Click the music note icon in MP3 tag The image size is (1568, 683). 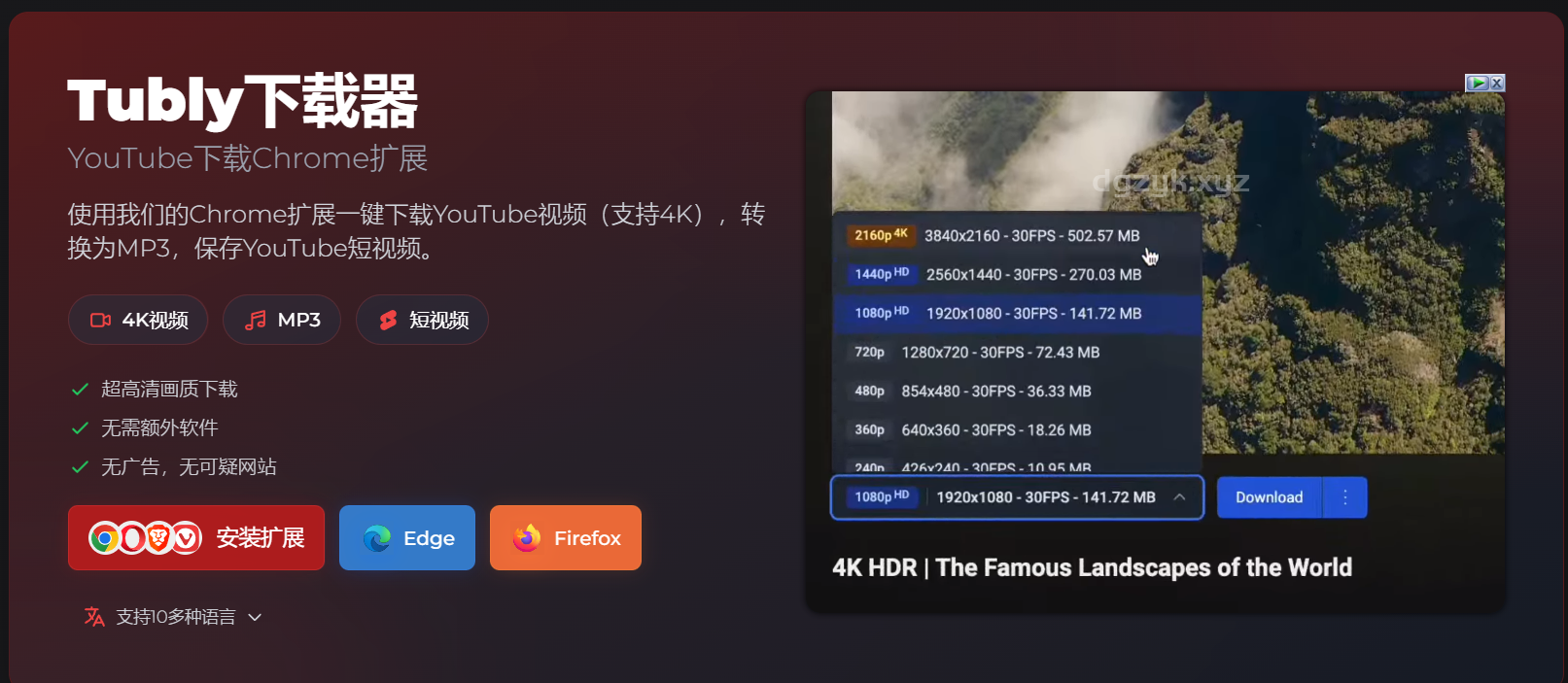[256, 320]
